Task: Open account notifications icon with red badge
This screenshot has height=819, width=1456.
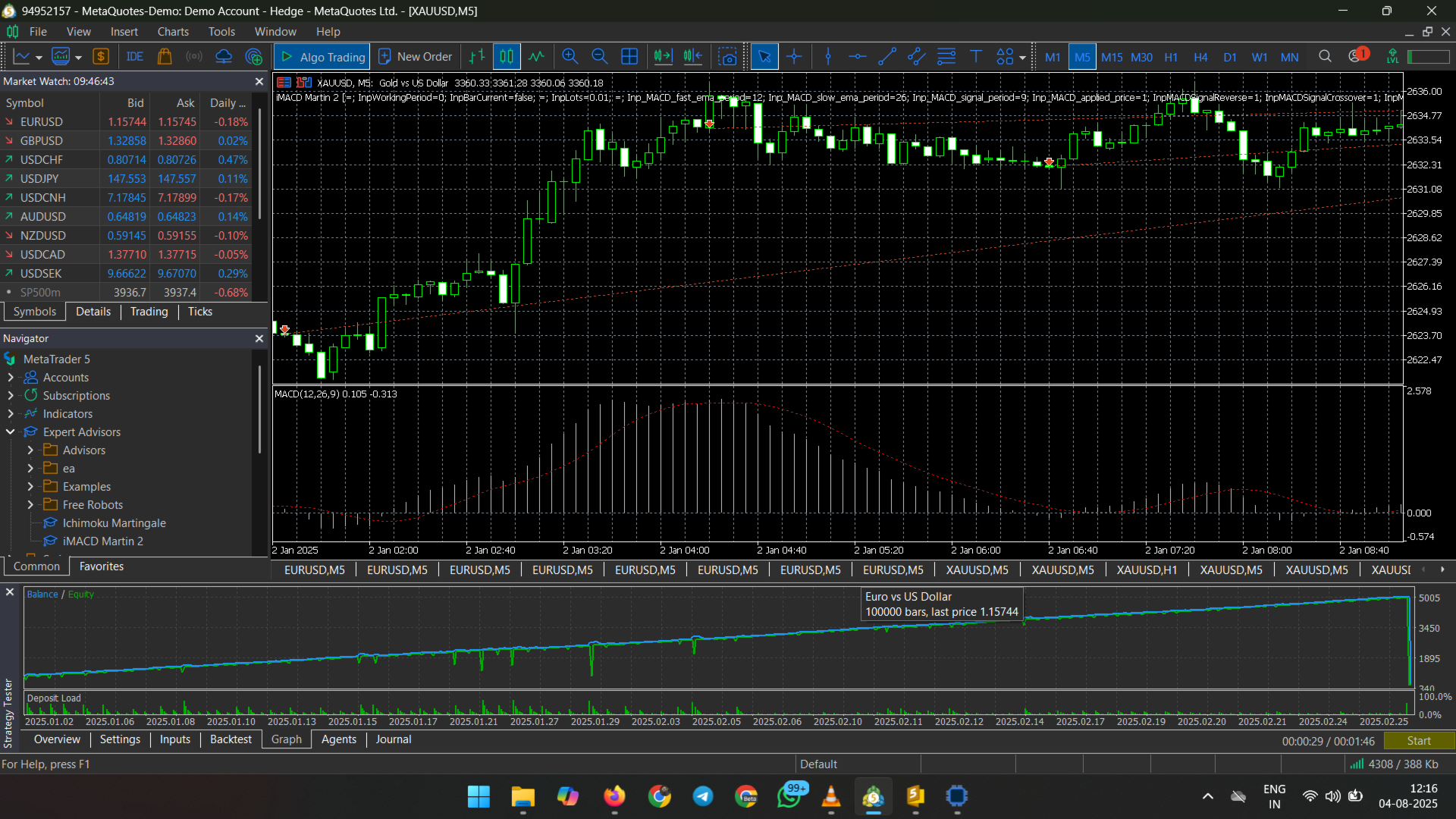Action: (1357, 55)
